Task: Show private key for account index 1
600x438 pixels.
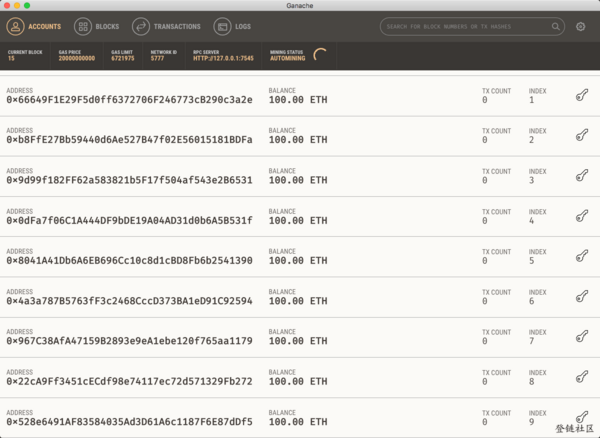Action: point(582,95)
